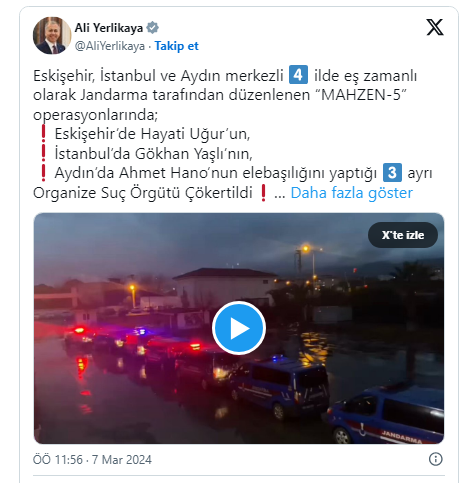Open the Ali Yerlikaya display name

[x=109, y=28]
